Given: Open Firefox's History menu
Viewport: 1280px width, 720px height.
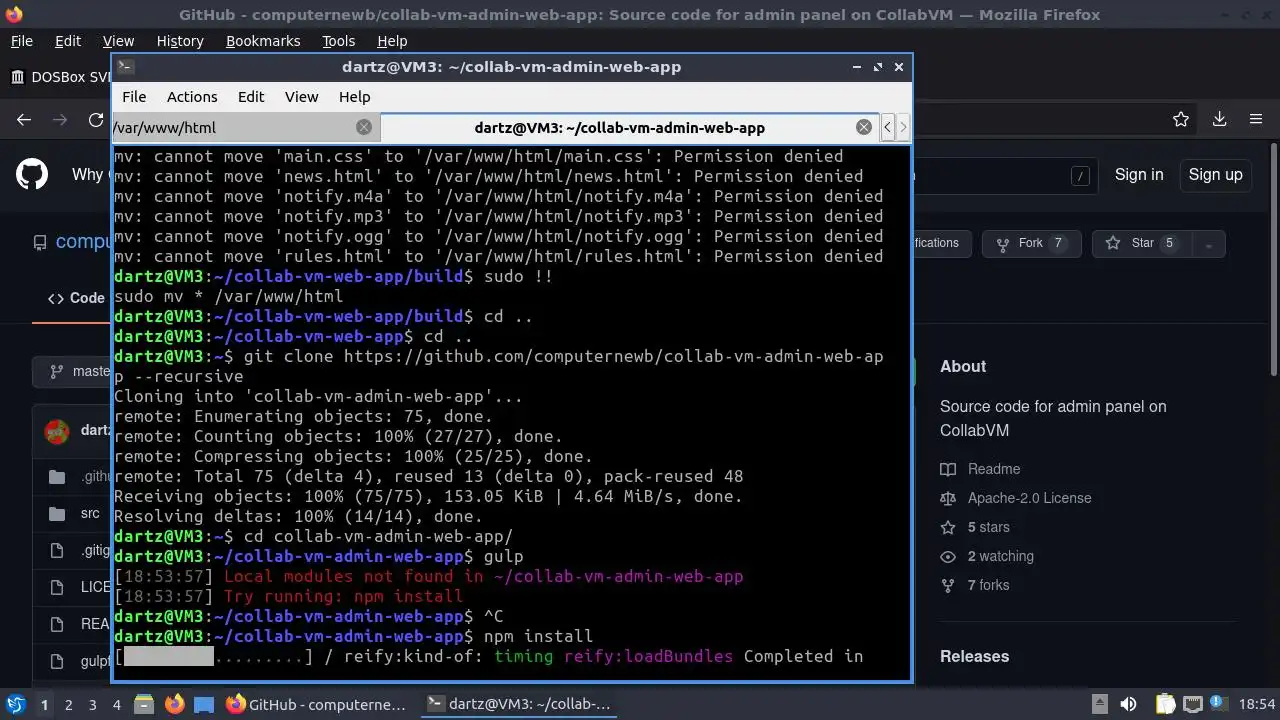Looking at the screenshot, I should tap(180, 41).
